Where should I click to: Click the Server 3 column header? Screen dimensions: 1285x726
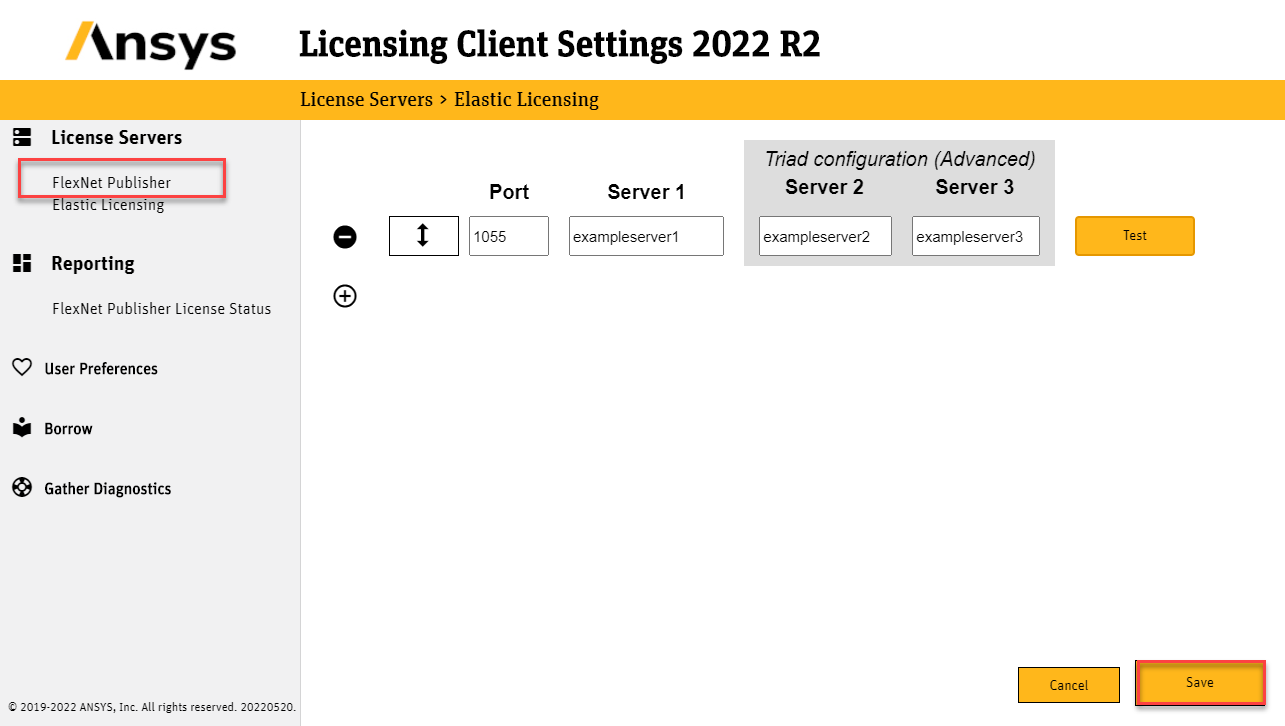click(x=975, y=187)
